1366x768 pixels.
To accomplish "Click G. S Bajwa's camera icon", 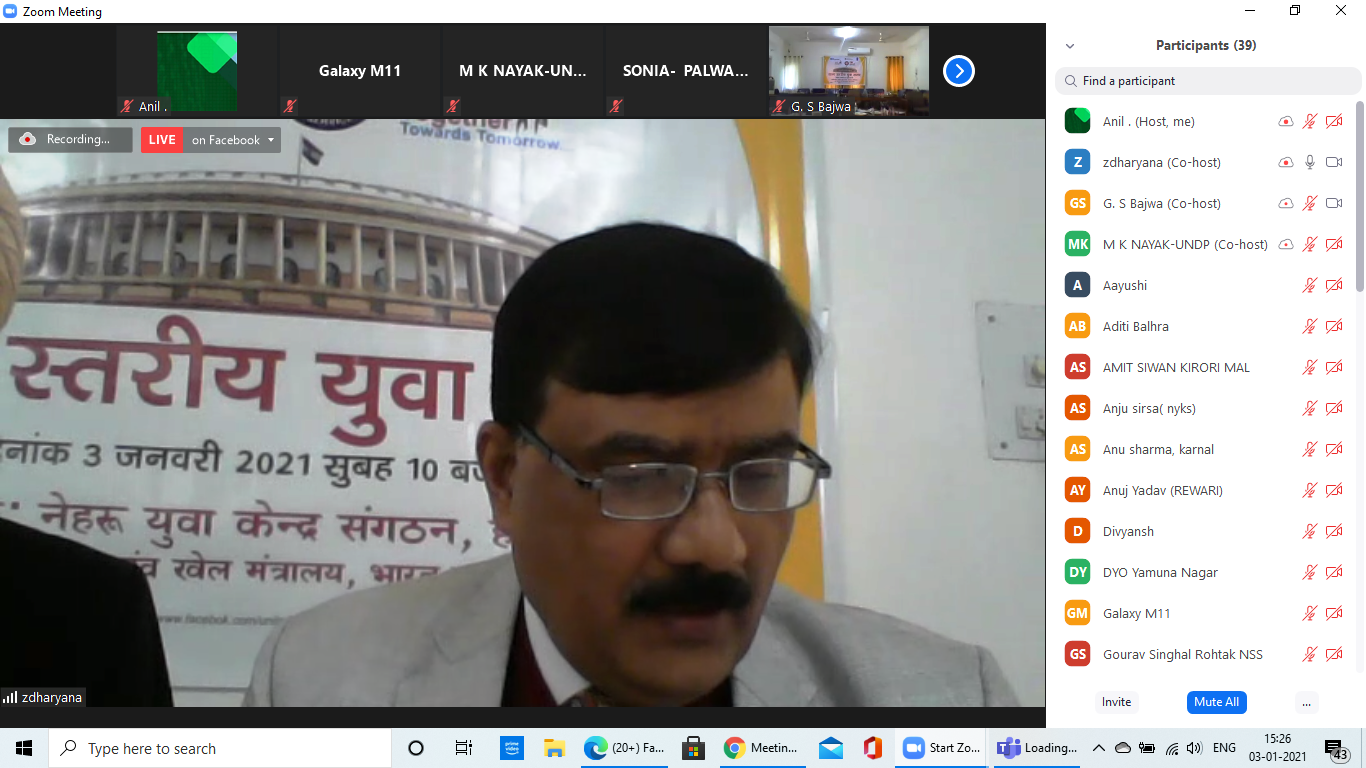I will point(1334,203).
